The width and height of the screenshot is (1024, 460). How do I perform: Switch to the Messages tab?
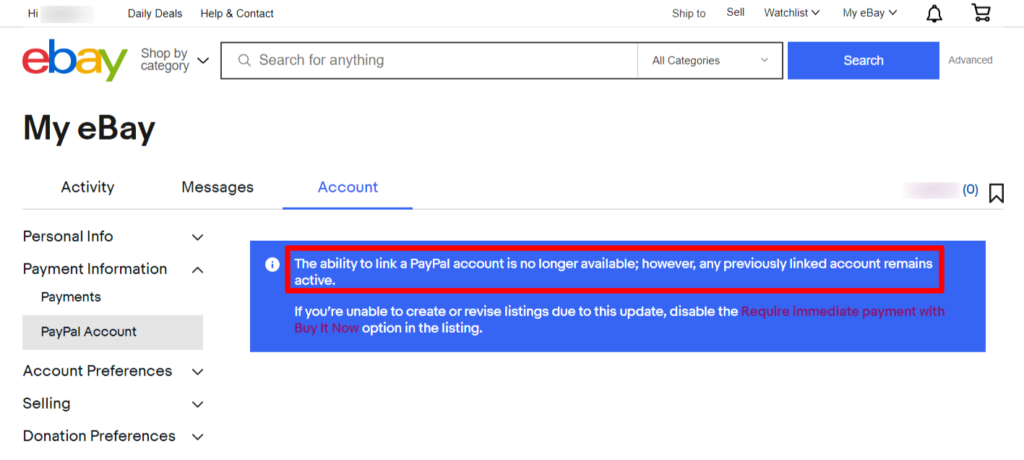click(x=217, y=188)
